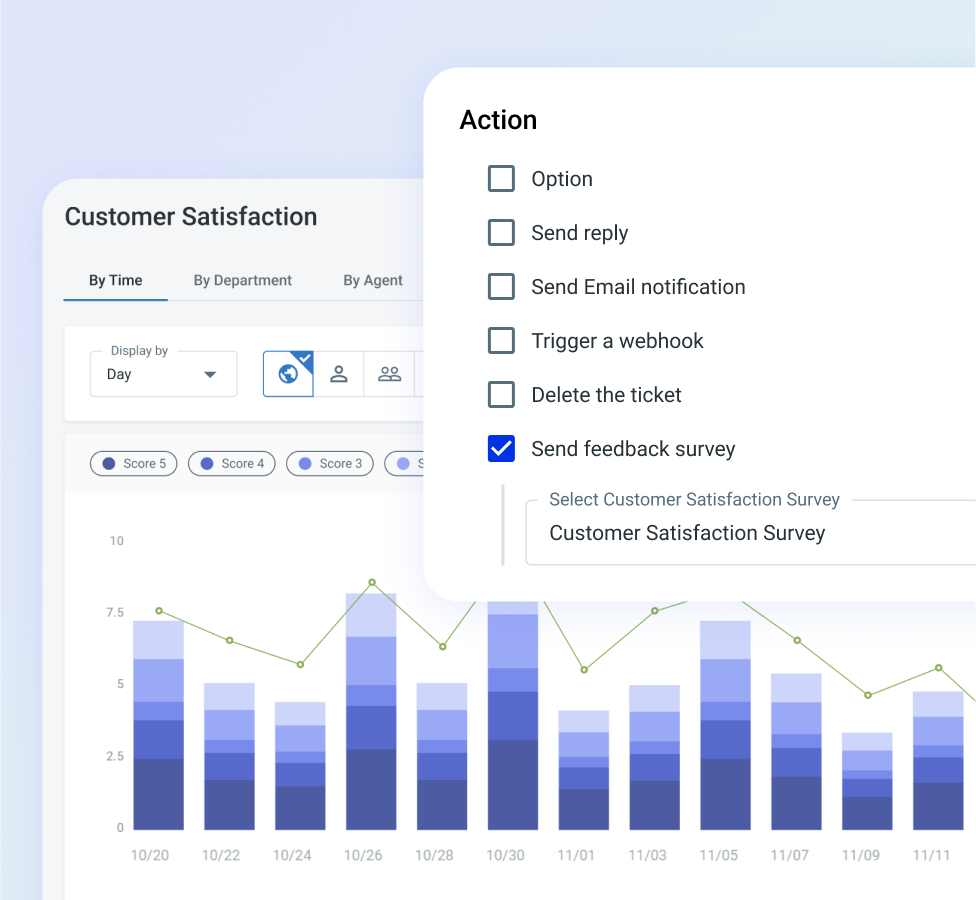The width and height of the screenshot is (976, 900).
Task: Select the single person filter icon
Action: tap(339, 374)
